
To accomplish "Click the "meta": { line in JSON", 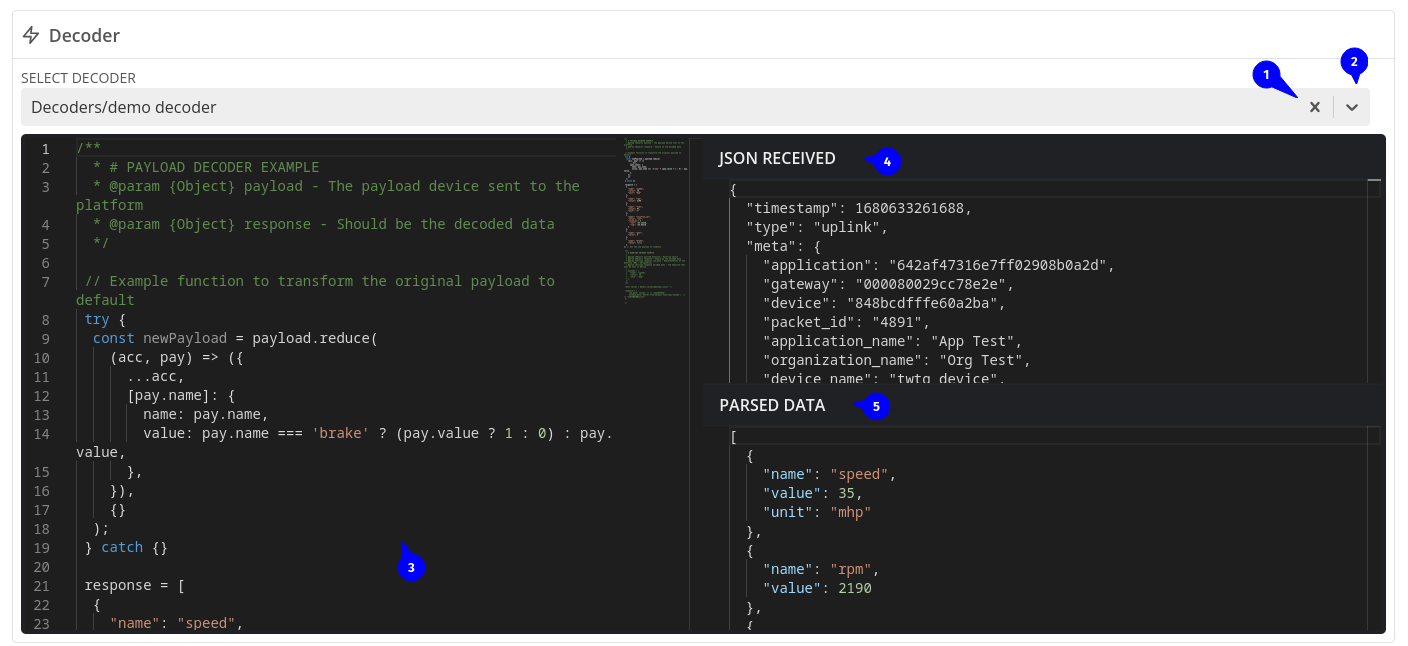I will coord(784,246).
